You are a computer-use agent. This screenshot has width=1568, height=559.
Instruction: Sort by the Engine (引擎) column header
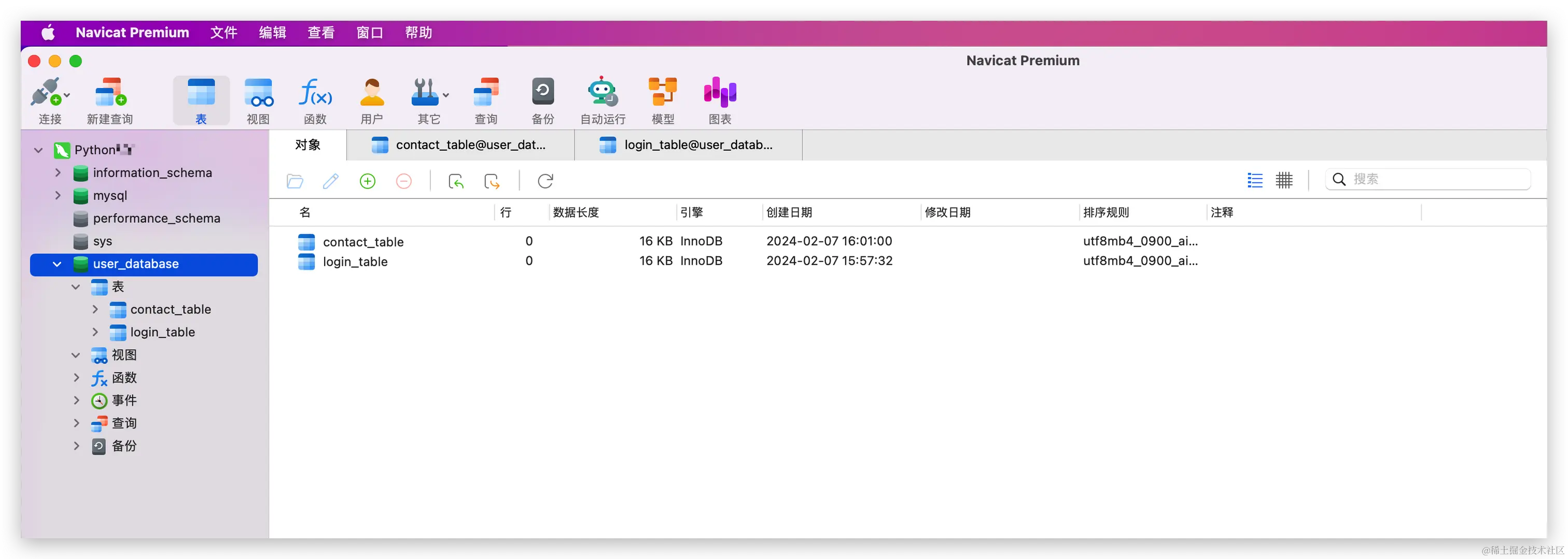tap(692, 212)
